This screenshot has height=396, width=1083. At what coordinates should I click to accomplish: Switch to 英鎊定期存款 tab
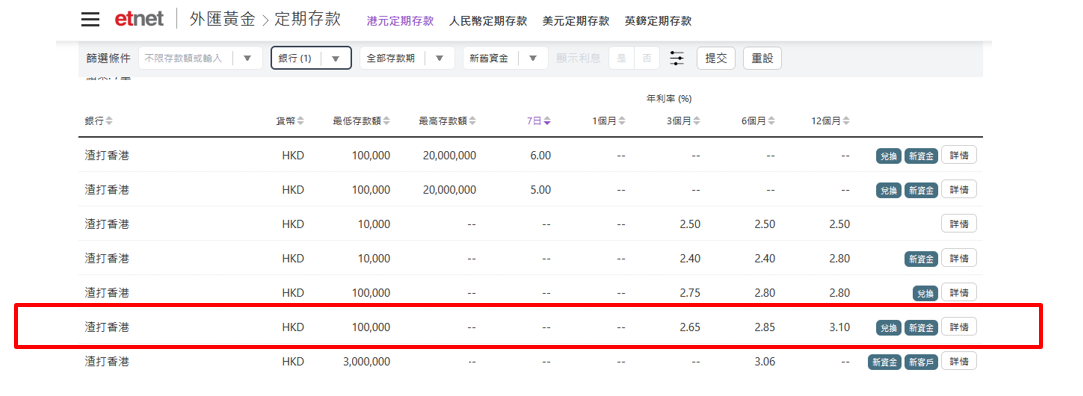pyautogui.click(x=658, y=21)
